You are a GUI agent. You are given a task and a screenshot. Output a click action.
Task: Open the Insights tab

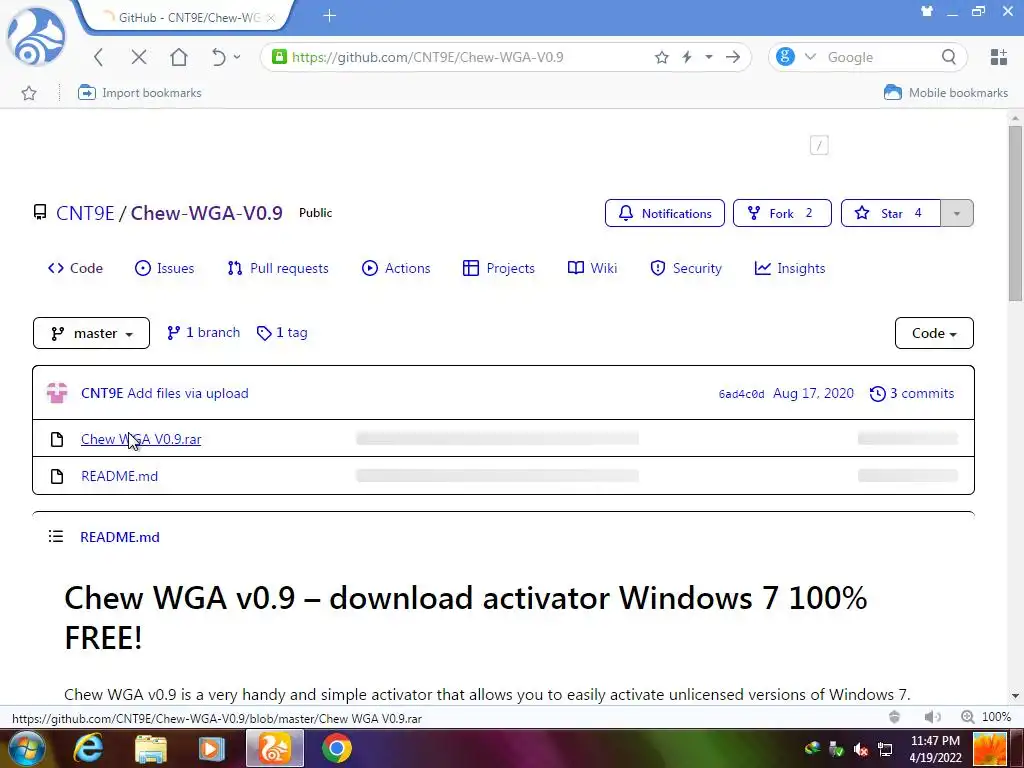point(790,268)
